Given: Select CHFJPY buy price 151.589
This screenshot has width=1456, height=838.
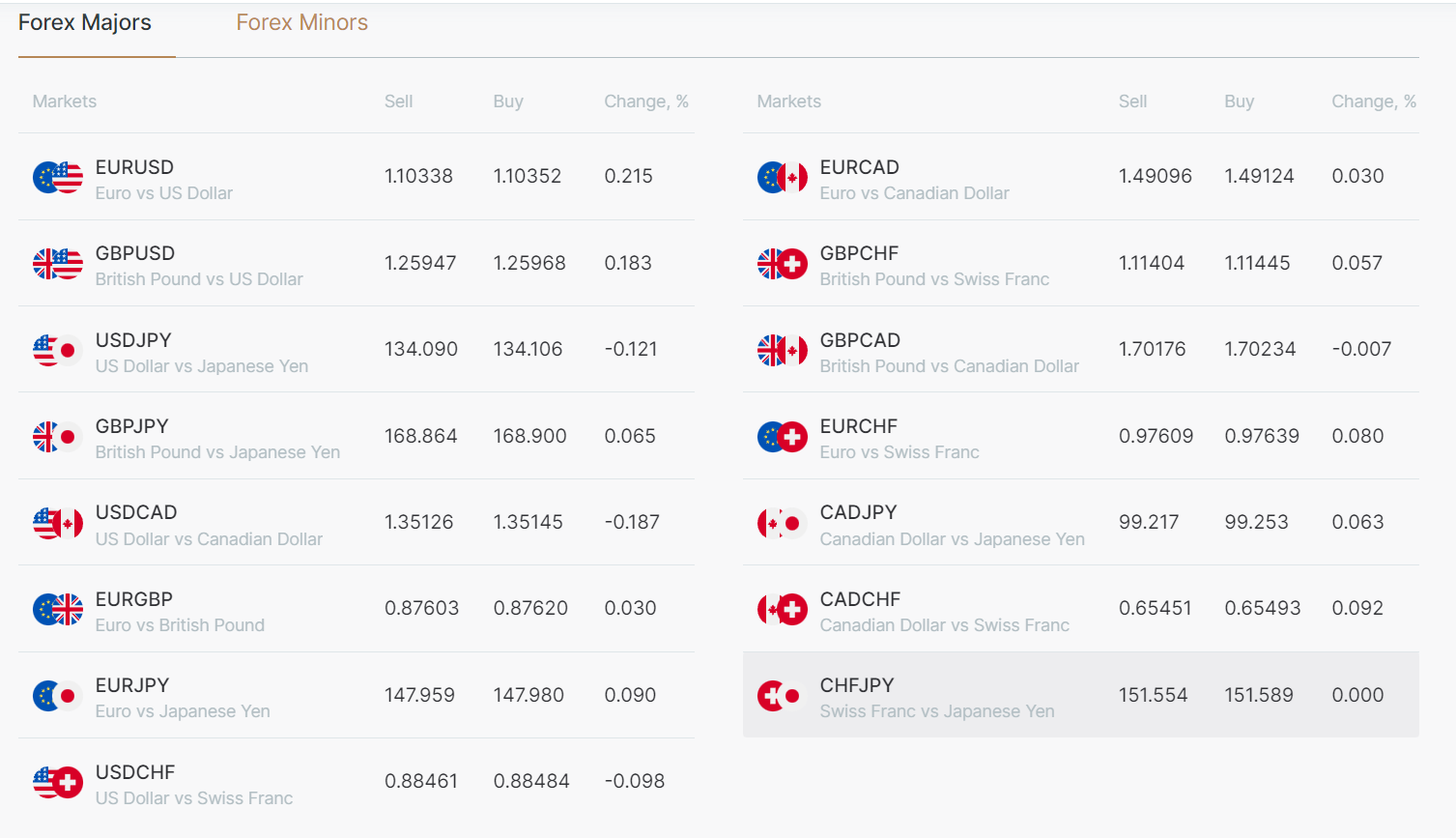Looking at the screenshot, I should click(1259, 695).
